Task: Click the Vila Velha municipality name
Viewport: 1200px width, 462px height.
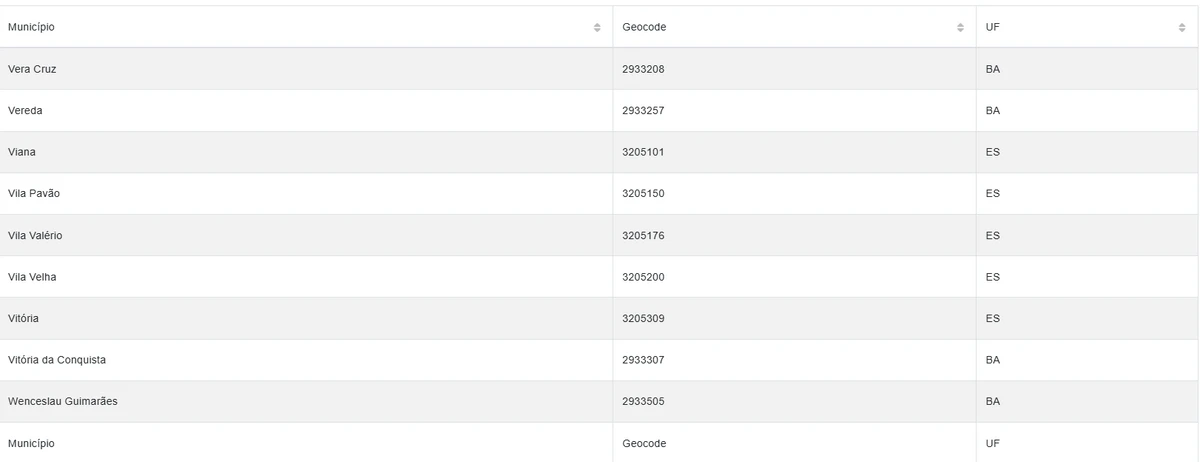Action: tap(32, 277)
